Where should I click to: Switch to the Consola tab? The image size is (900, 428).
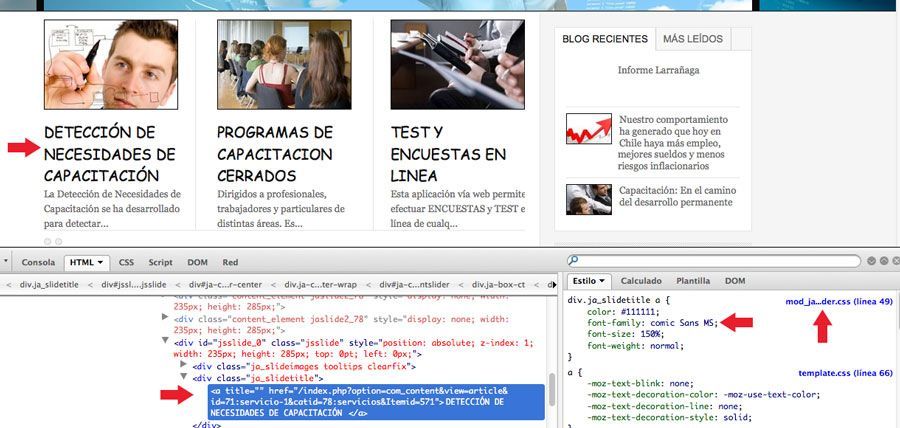(x=38, y=262)
